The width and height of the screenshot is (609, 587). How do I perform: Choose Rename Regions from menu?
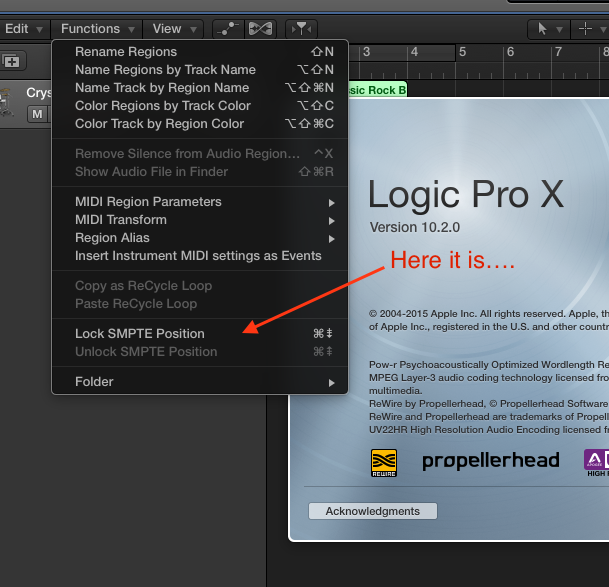point(200,52)
